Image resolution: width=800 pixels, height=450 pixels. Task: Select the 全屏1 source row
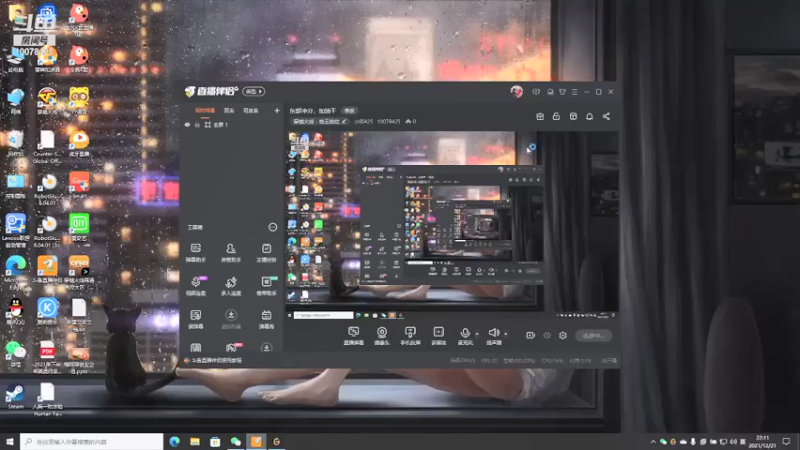pyautogui.click(x=232, y=124)
